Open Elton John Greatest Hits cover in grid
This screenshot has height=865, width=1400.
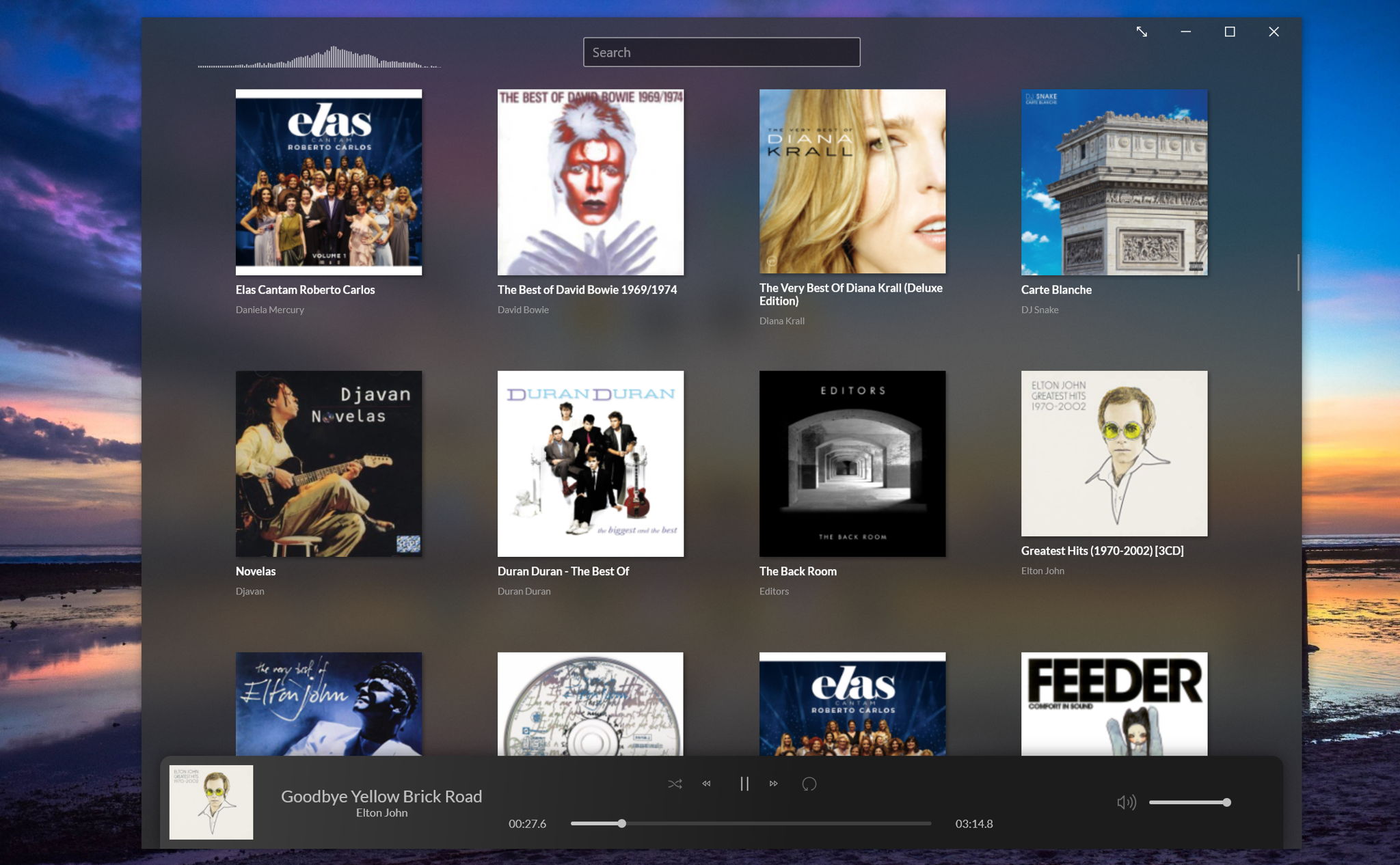[x=1114, y=454]
